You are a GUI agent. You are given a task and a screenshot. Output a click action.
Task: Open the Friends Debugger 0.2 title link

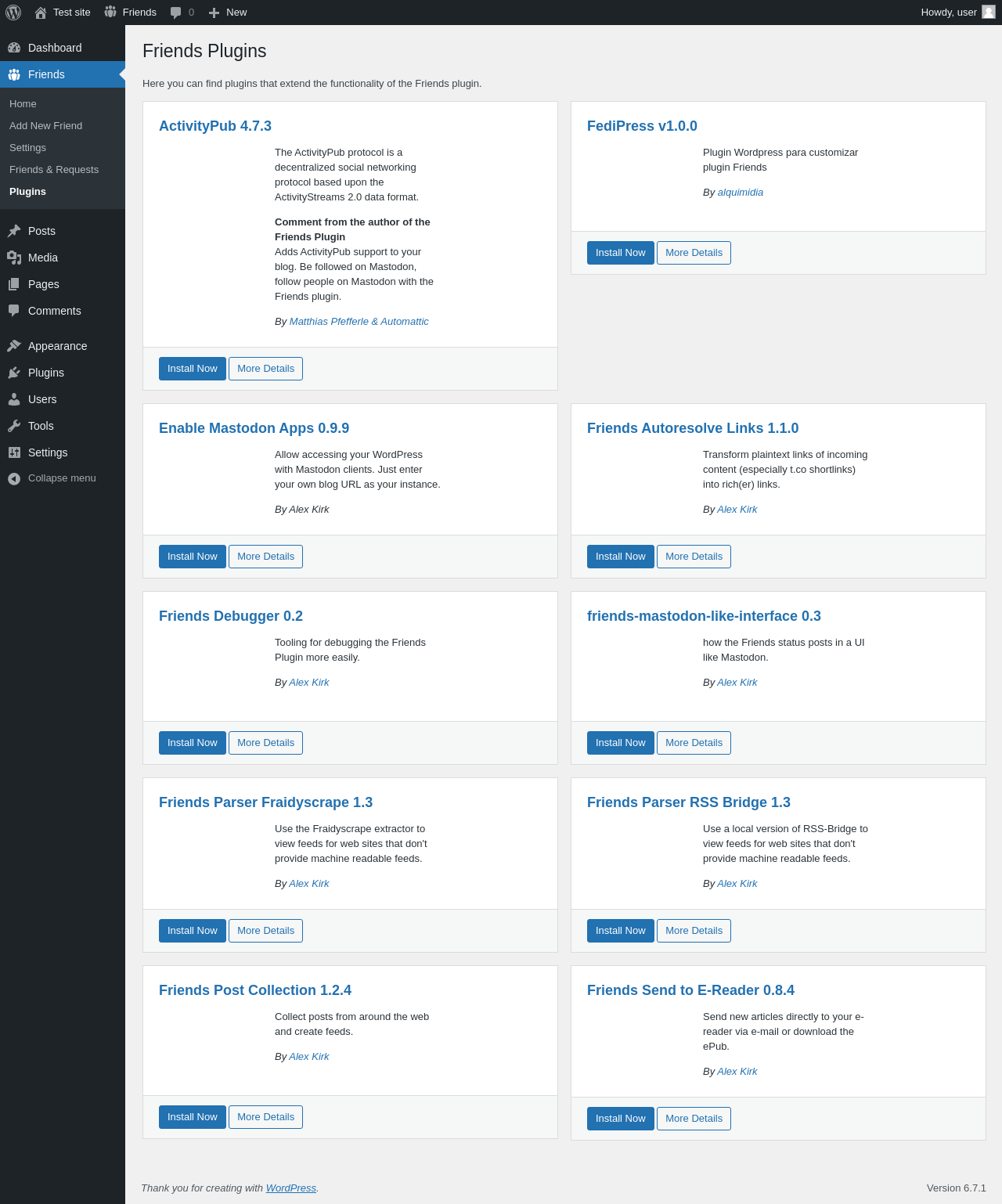coord(231,616)
